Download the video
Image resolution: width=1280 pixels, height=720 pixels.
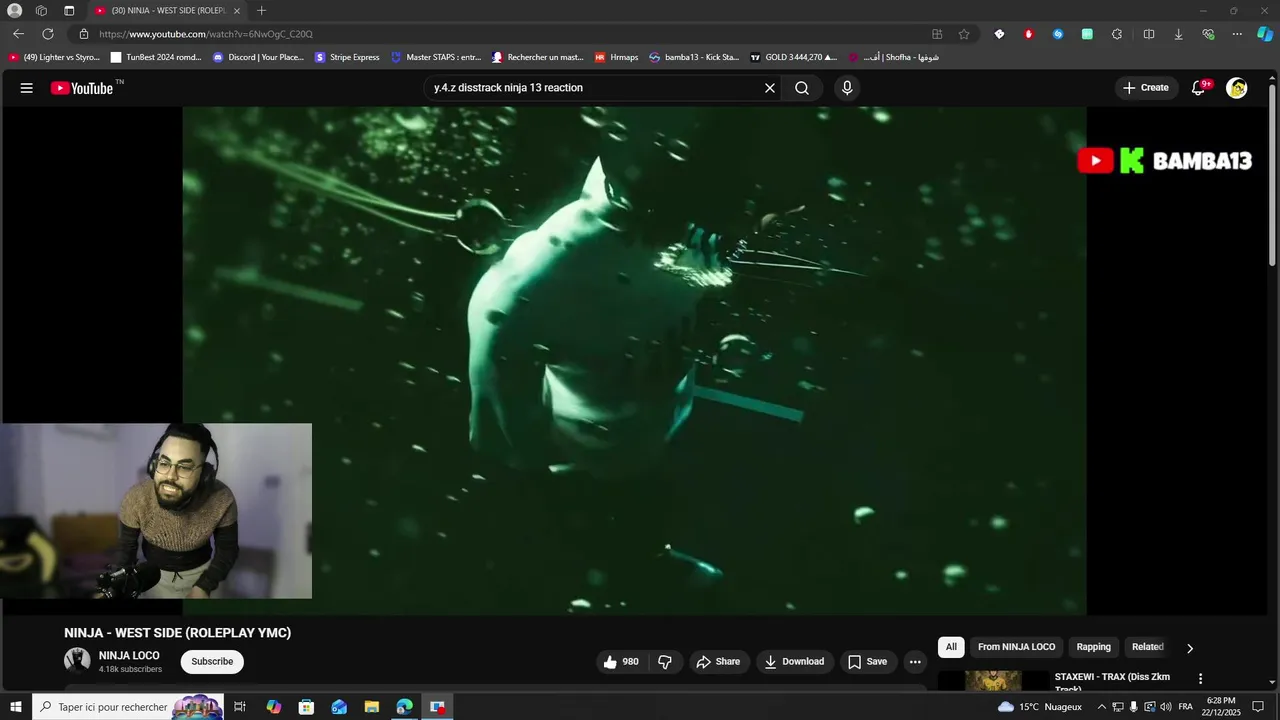[795, 662]
